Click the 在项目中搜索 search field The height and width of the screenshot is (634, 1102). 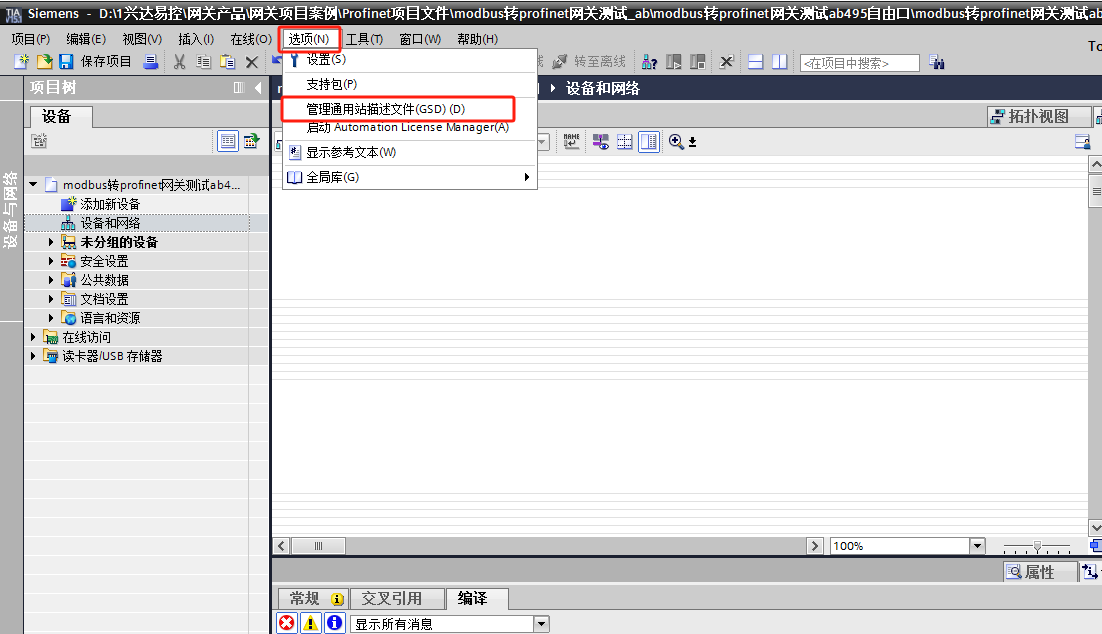pos(860,63)
